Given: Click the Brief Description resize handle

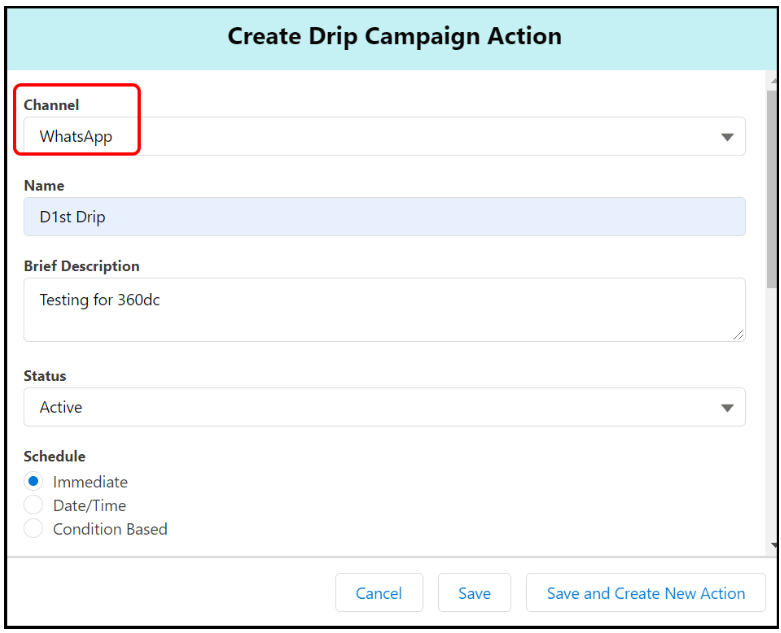Looking at the screenshot, I should click(x=738, y=335).
